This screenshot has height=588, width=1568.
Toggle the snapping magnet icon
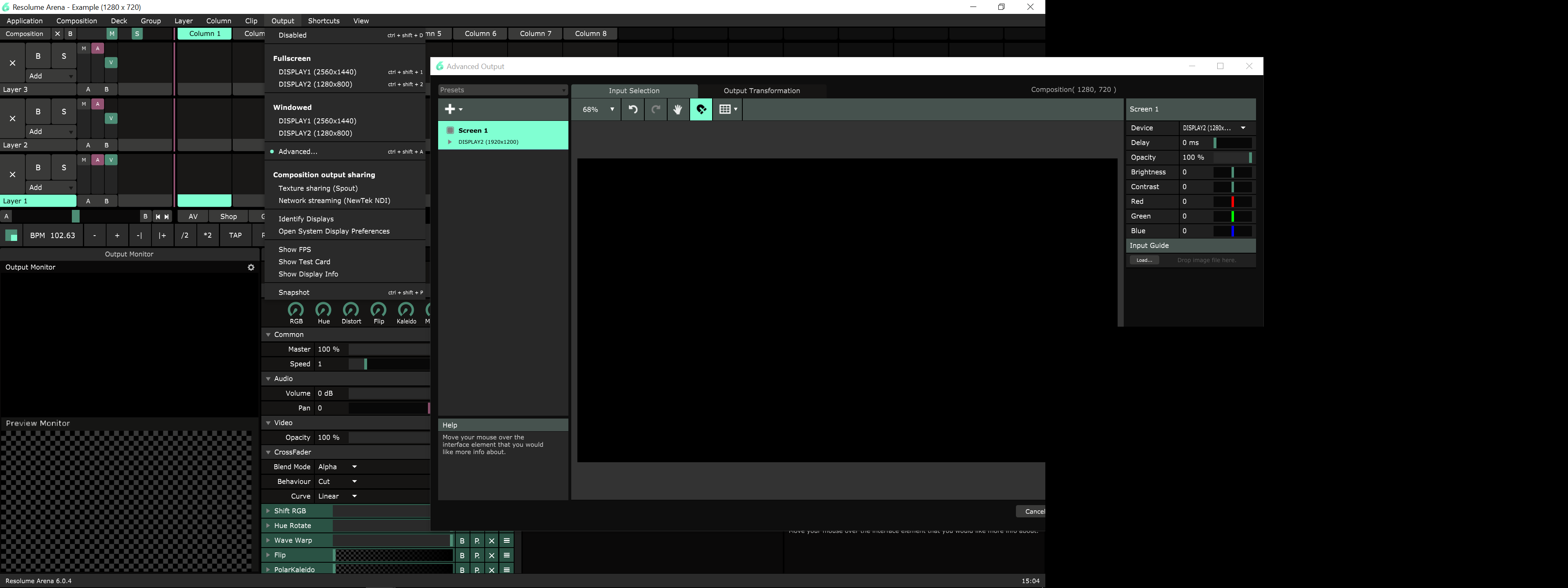701,109
